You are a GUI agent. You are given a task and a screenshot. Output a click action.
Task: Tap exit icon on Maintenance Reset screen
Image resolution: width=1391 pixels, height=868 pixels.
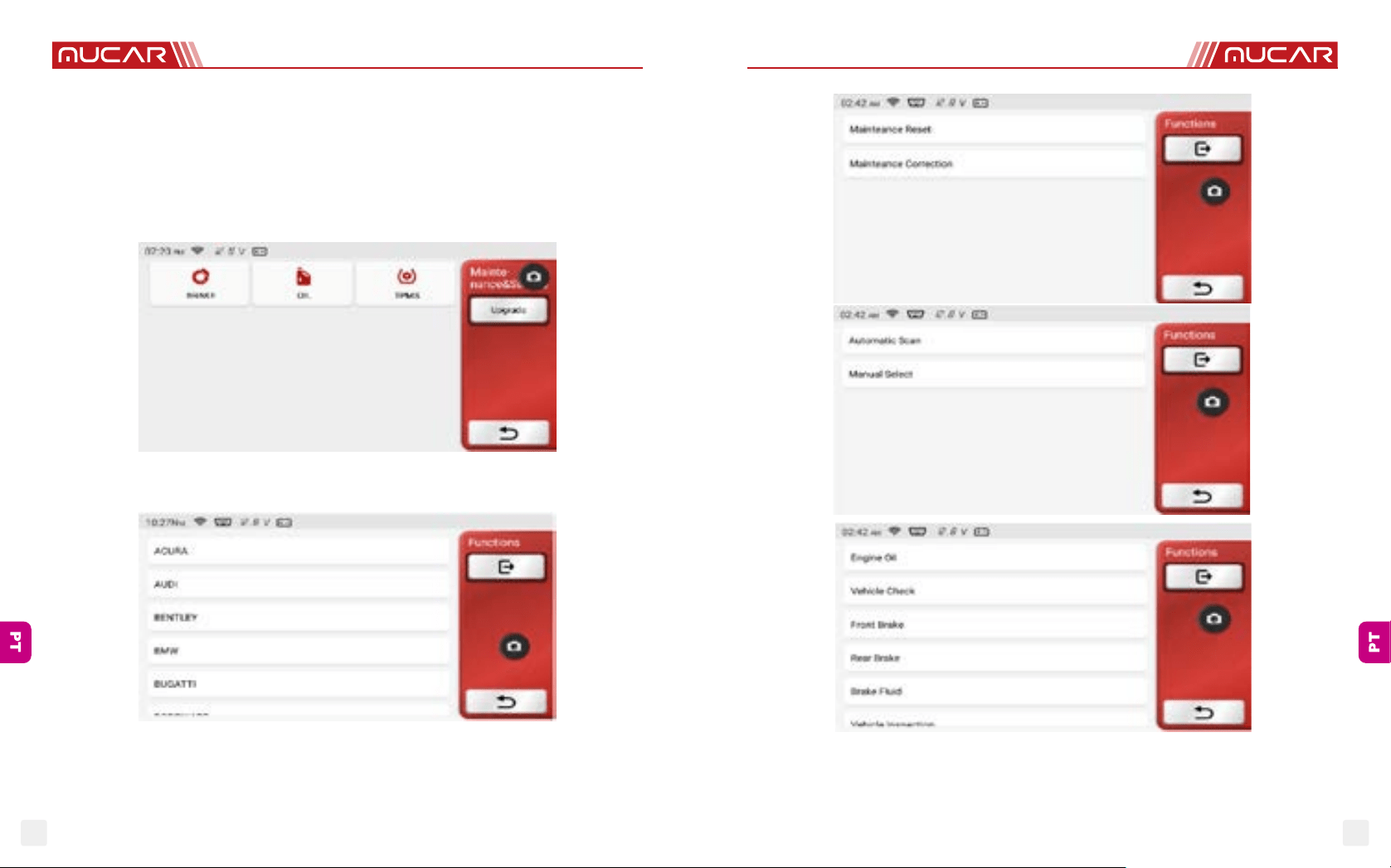(x=1203, y=149)
